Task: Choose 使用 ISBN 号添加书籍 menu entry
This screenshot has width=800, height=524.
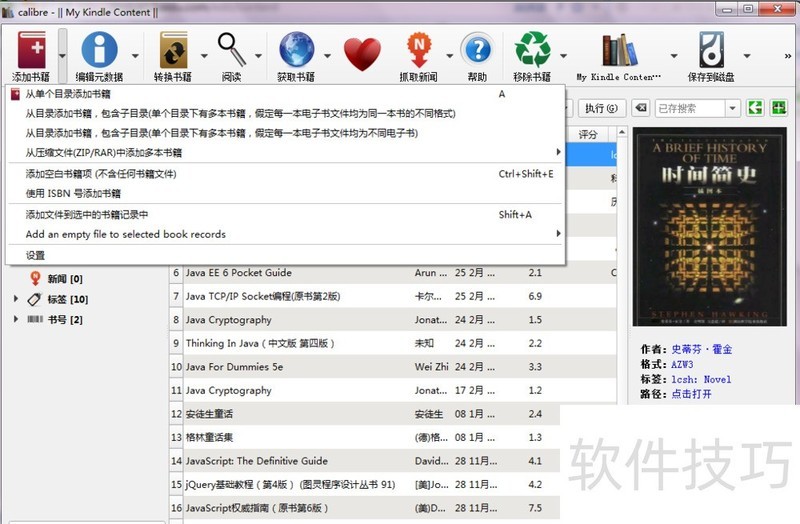Action: (x=73, y=193)
